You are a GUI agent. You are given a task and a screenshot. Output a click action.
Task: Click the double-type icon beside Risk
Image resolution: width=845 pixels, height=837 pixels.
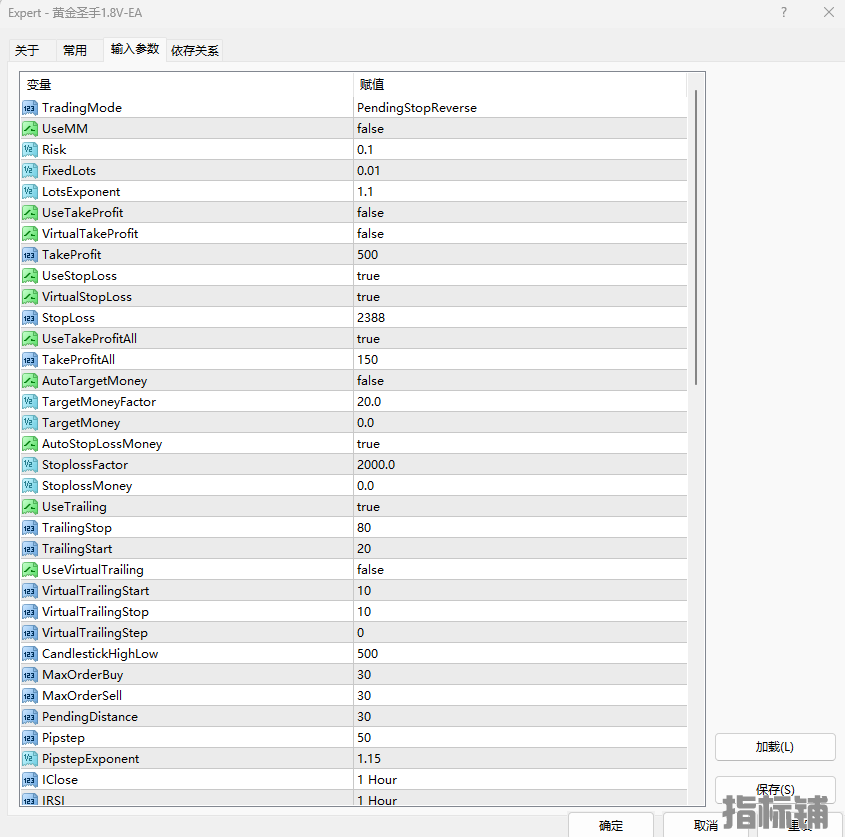30,150
